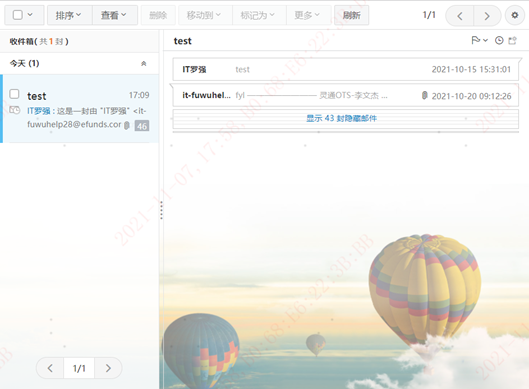Open email in new window icon
The image size is (529, 389).
(x=512, y=40)
